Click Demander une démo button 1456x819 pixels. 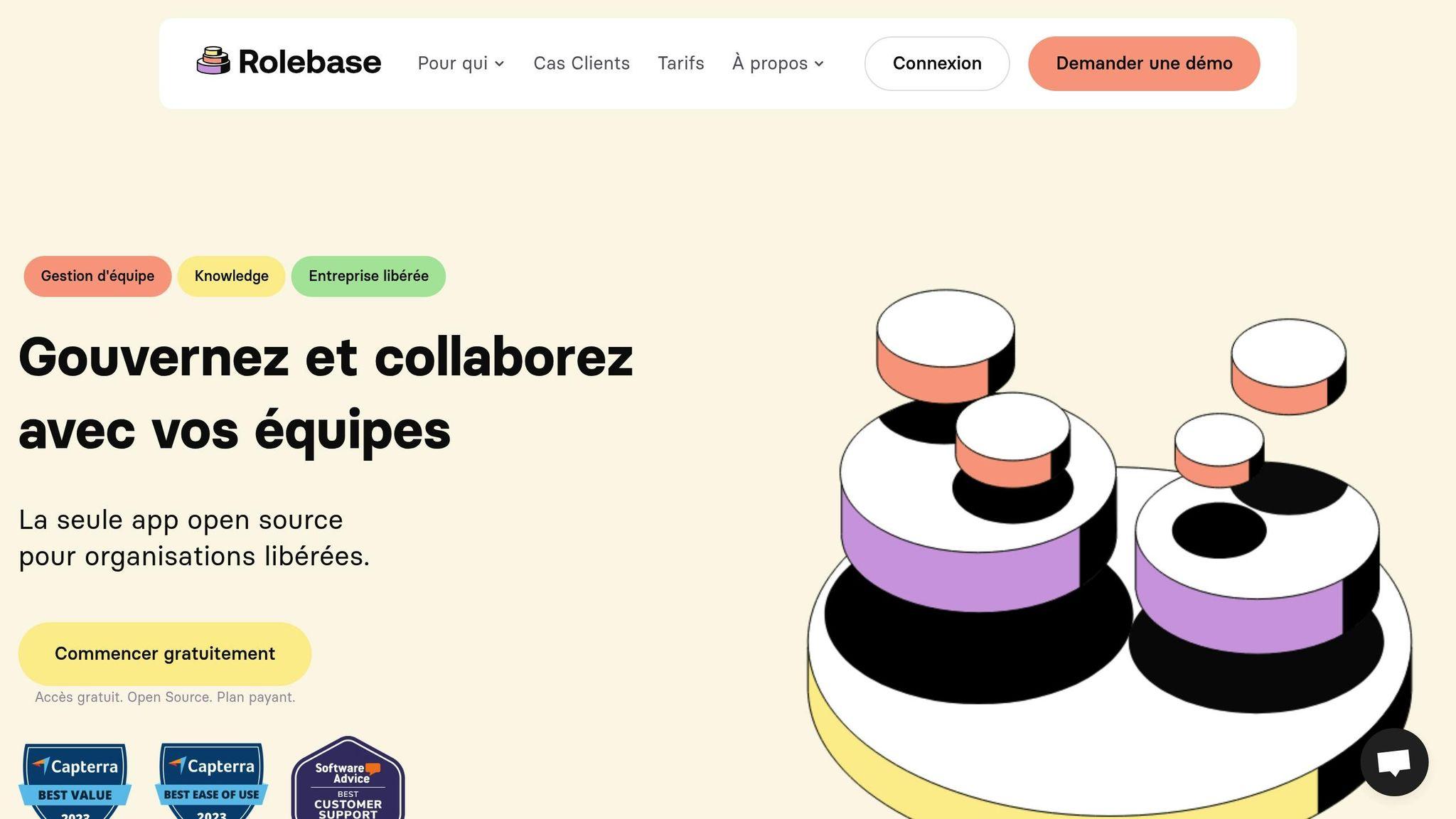coord(1144,63)
